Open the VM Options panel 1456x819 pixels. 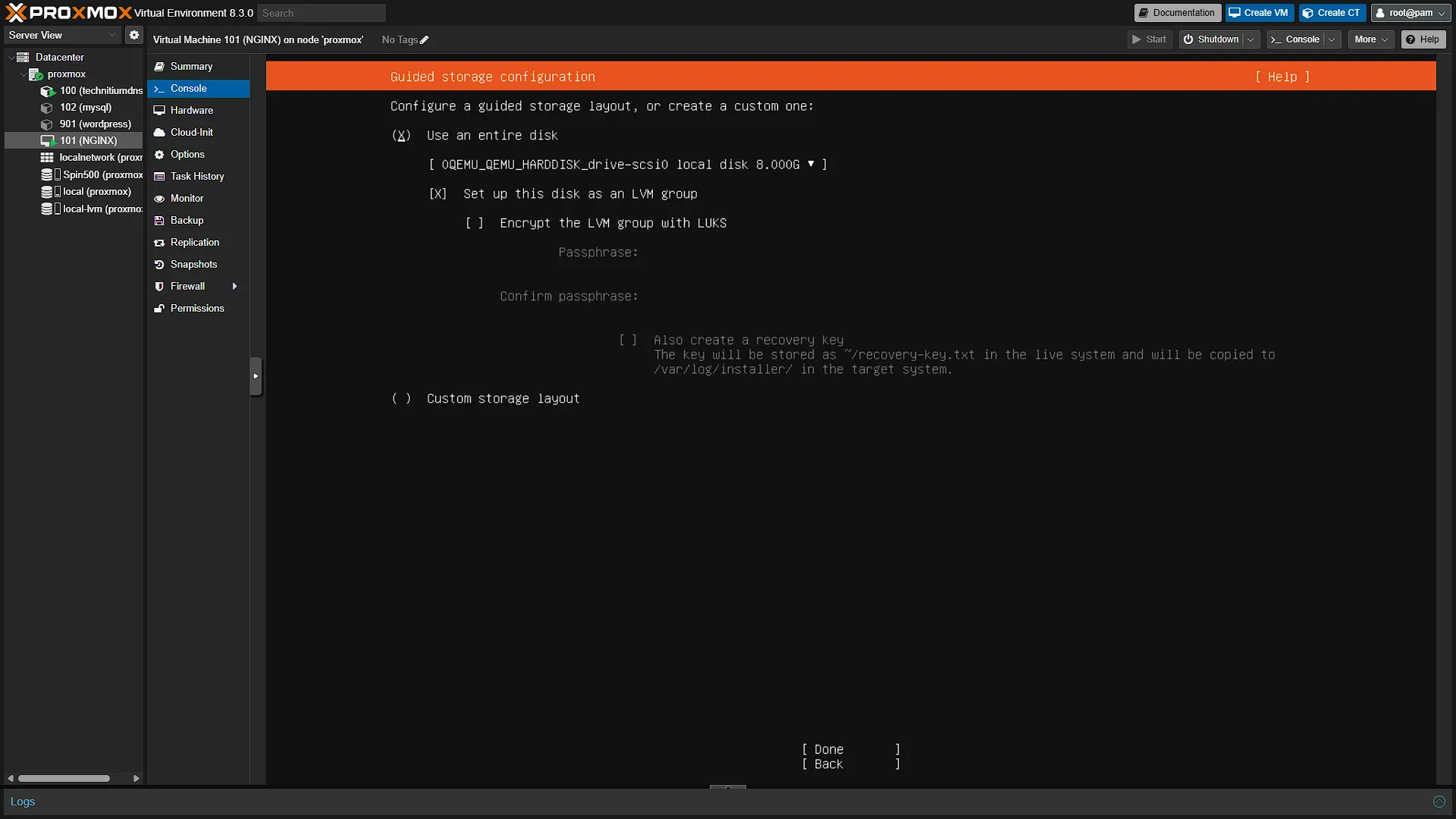(198, 155)
